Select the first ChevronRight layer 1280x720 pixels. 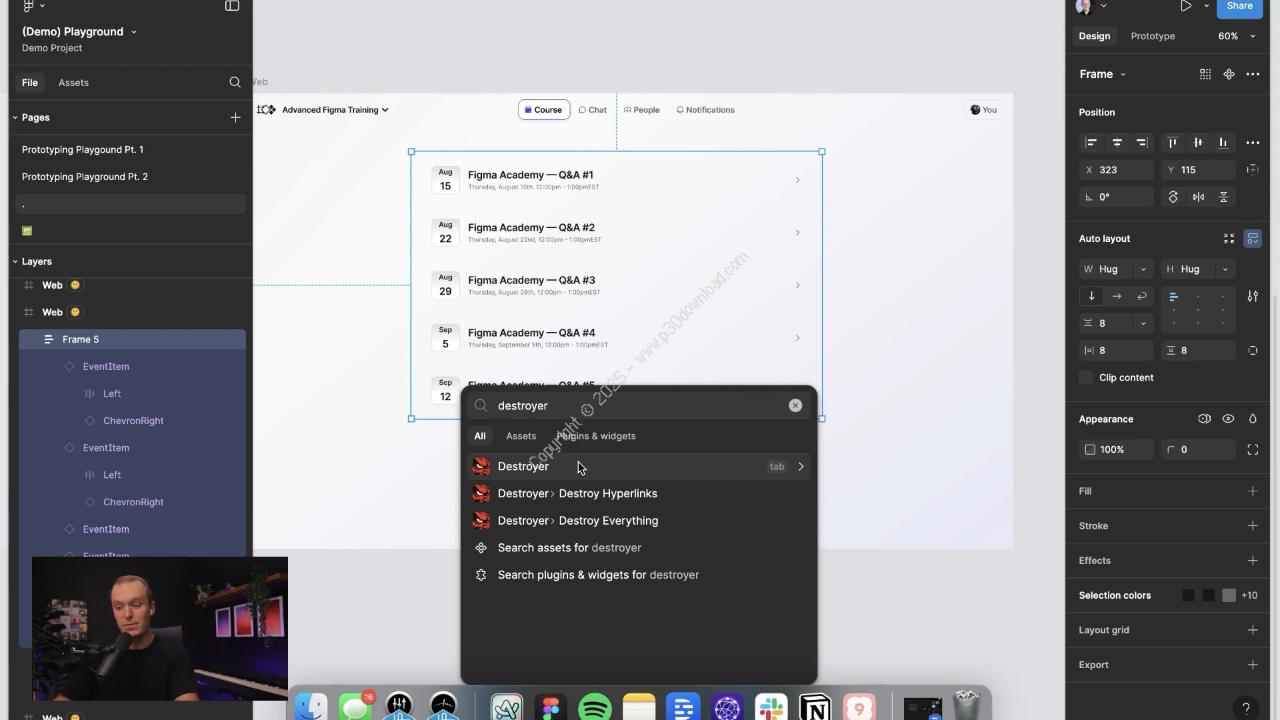click(x=132, y=420)
